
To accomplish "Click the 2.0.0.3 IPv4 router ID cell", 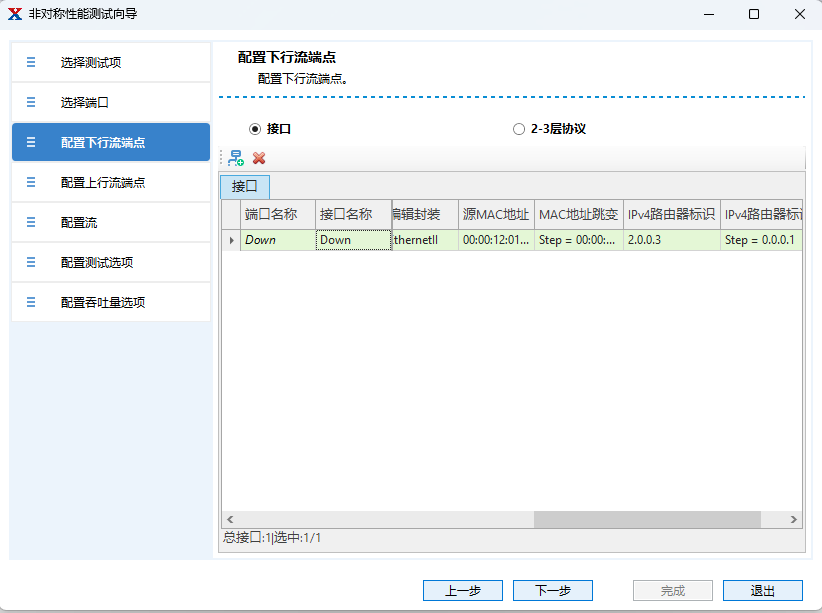I will (x=671, y=240).
